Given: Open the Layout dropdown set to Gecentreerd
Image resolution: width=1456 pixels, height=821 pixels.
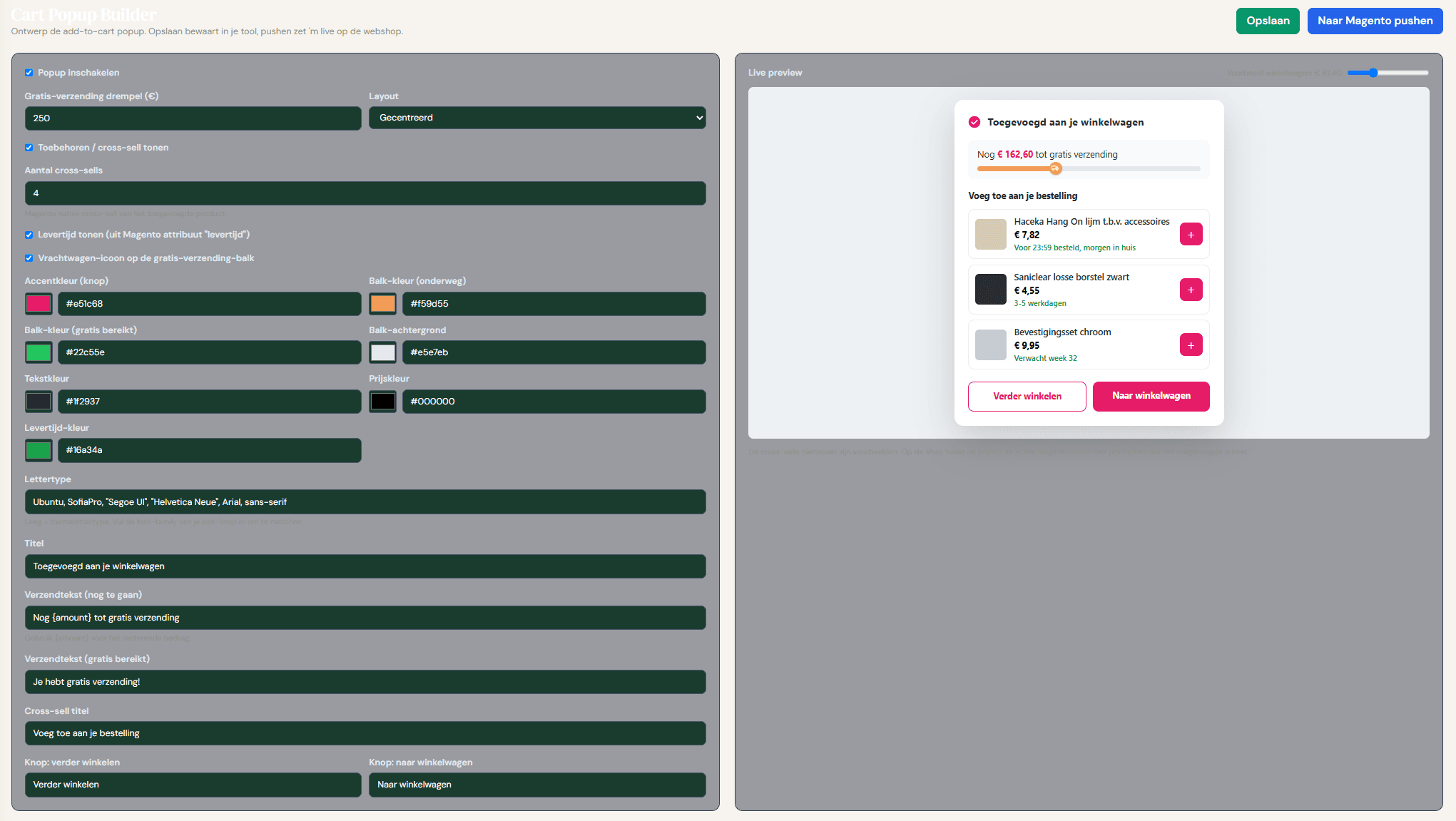Looking at the screenshot, I should coord(537,118).
